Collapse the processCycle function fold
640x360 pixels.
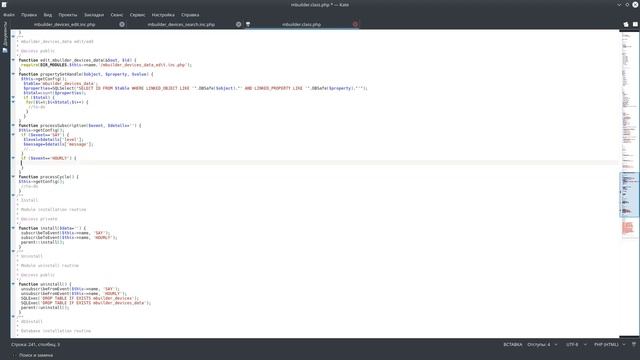(x=13, y=177)
